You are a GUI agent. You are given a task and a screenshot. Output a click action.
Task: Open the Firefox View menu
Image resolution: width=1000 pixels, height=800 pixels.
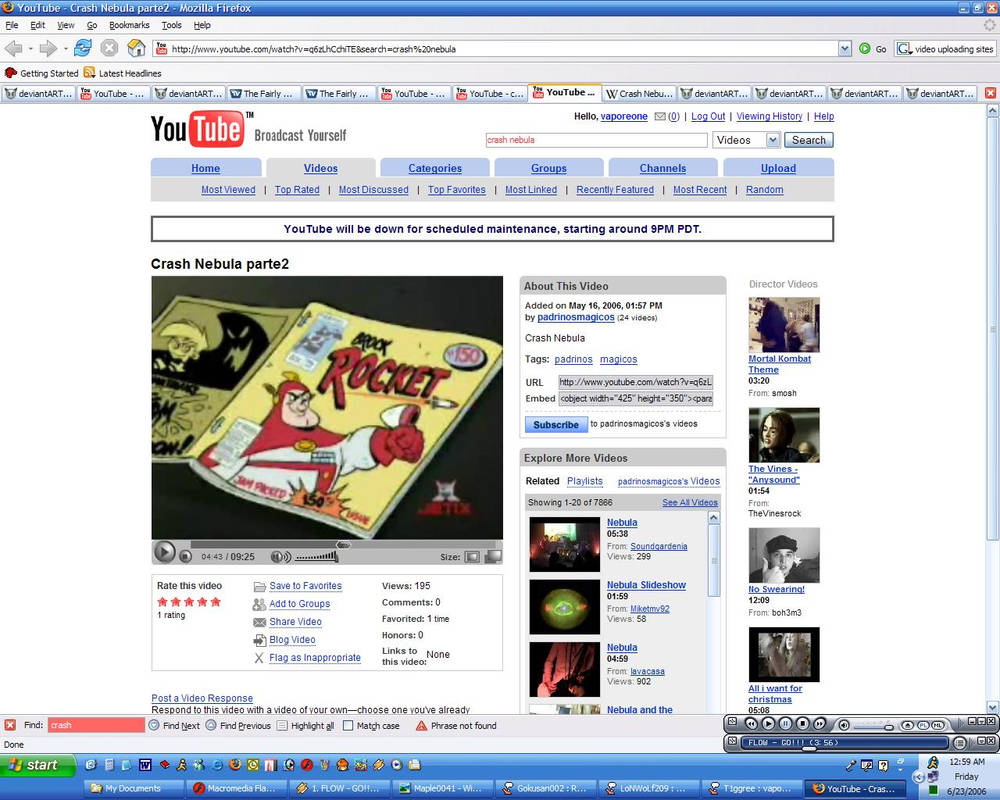pos(66,26)
